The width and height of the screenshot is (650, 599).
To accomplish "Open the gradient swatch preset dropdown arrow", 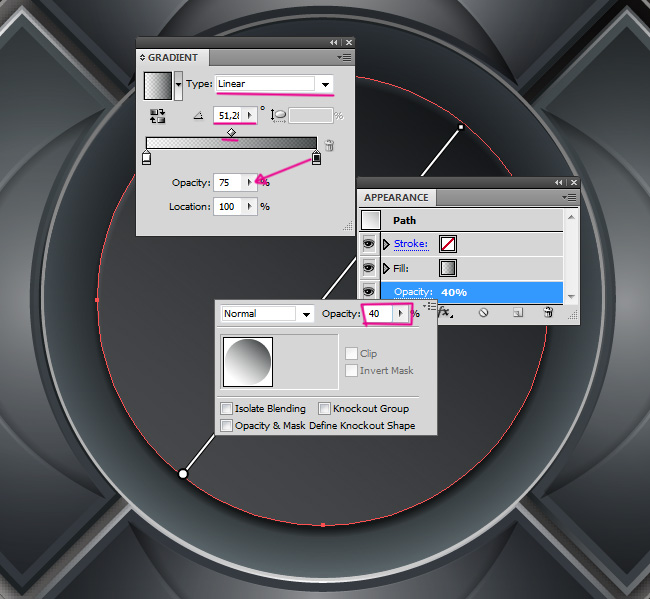I will point(178,85).
